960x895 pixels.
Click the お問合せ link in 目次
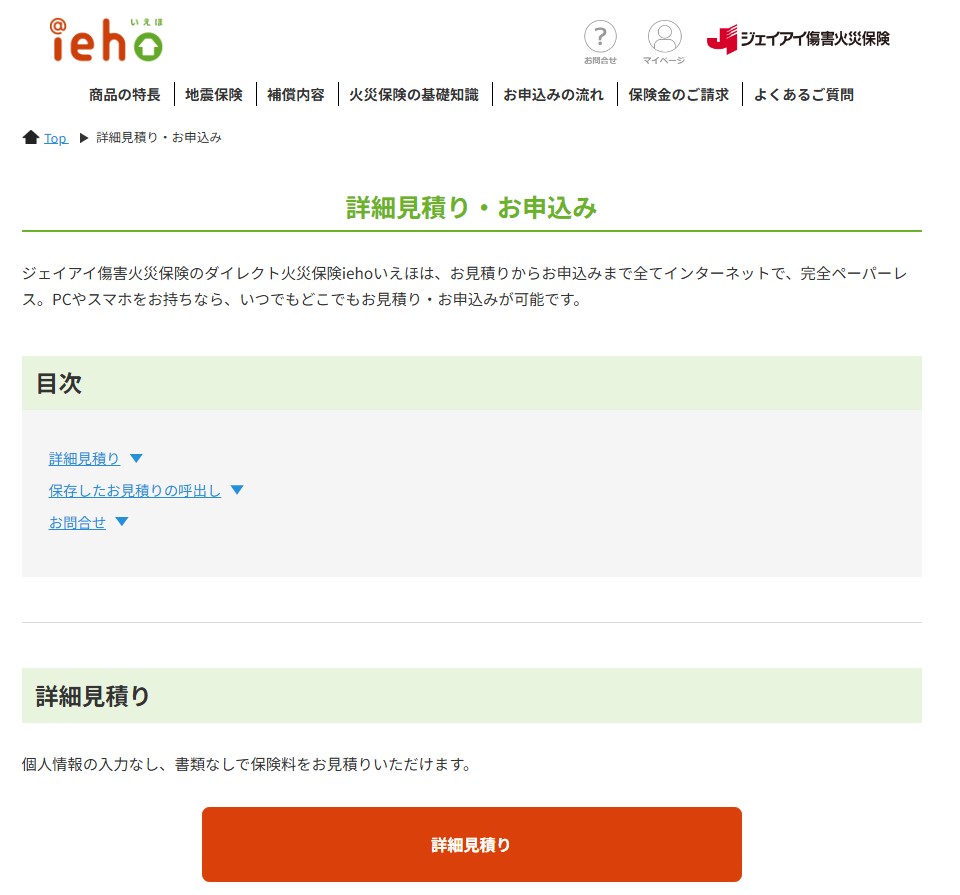point(77,522)
